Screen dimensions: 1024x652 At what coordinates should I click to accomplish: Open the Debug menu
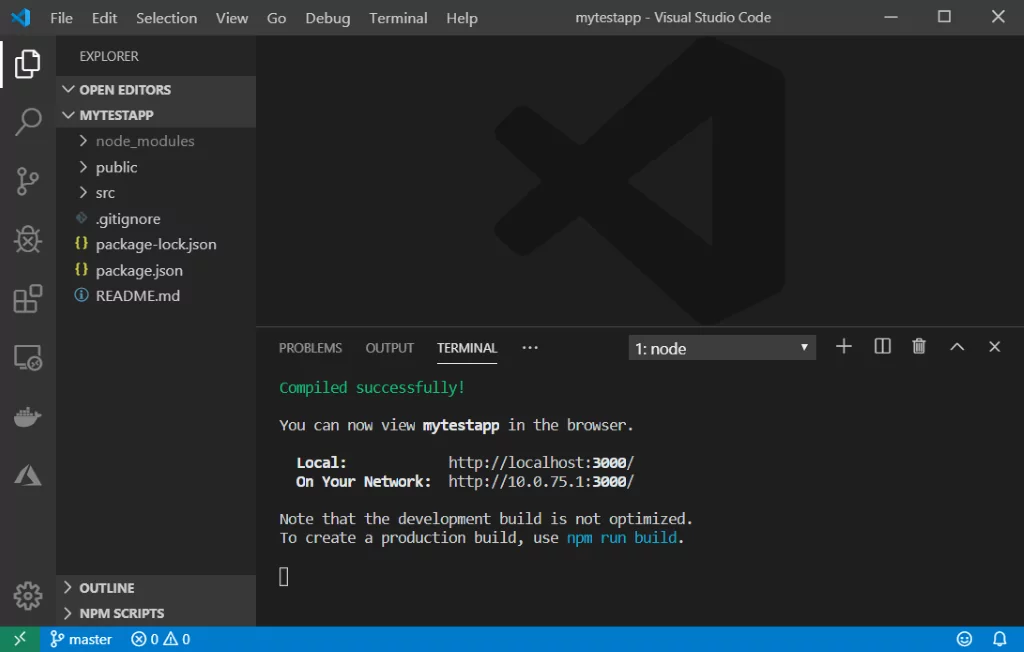tap(328, 18)
